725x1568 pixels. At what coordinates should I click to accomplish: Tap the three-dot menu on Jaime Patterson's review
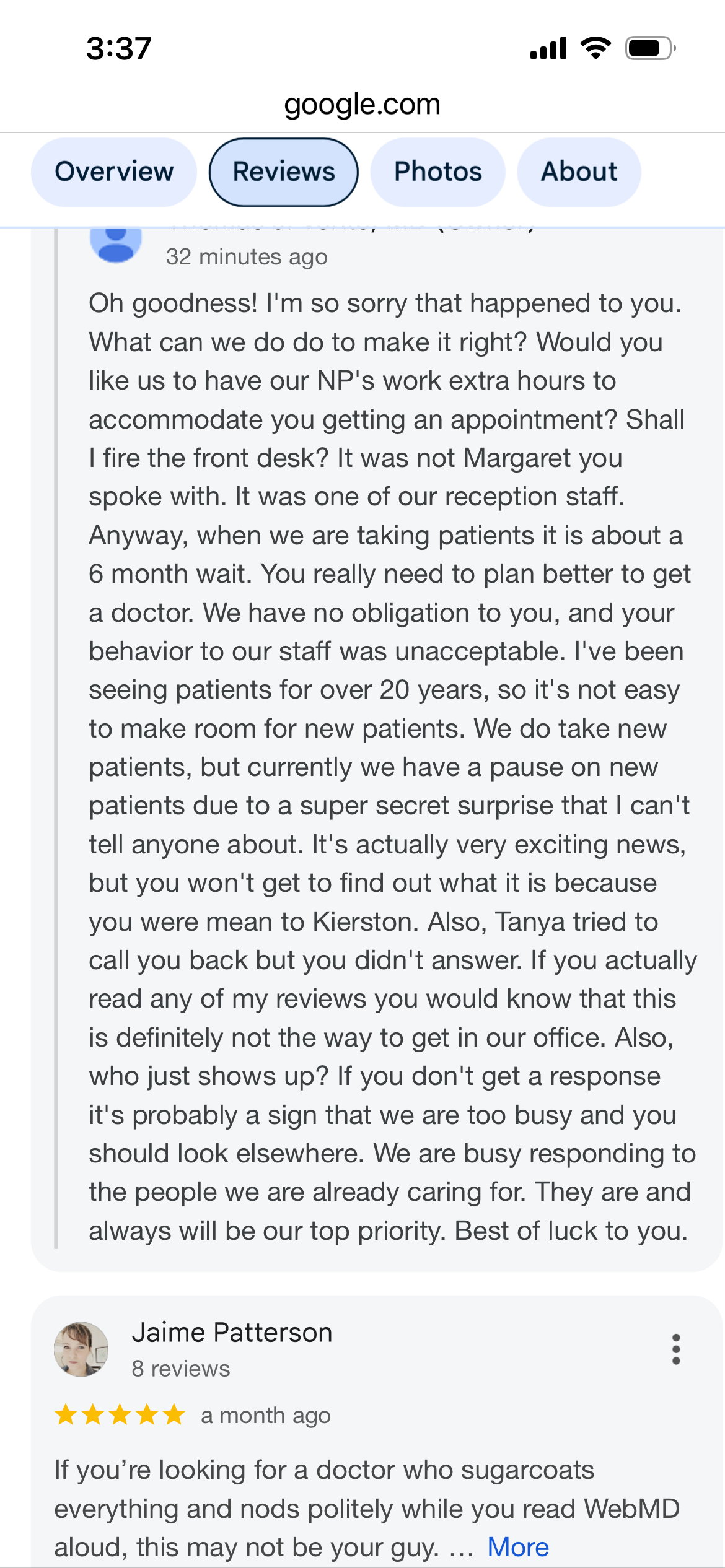point(676,1349)
